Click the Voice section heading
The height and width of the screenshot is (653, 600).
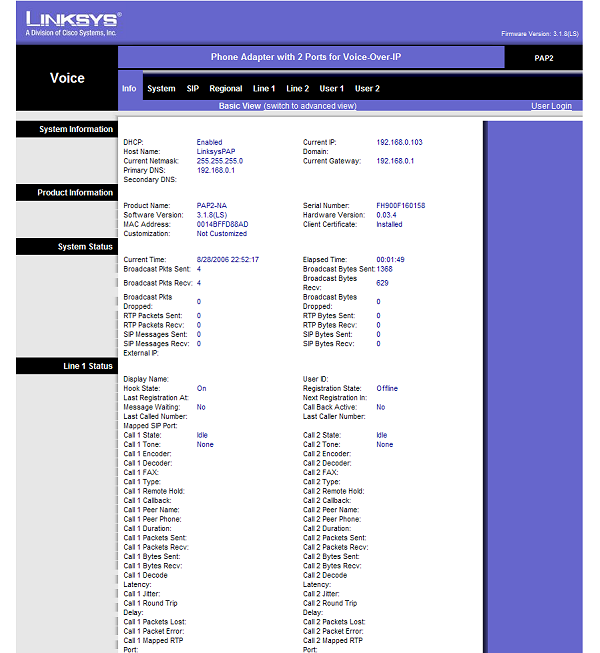coord(67,78)
